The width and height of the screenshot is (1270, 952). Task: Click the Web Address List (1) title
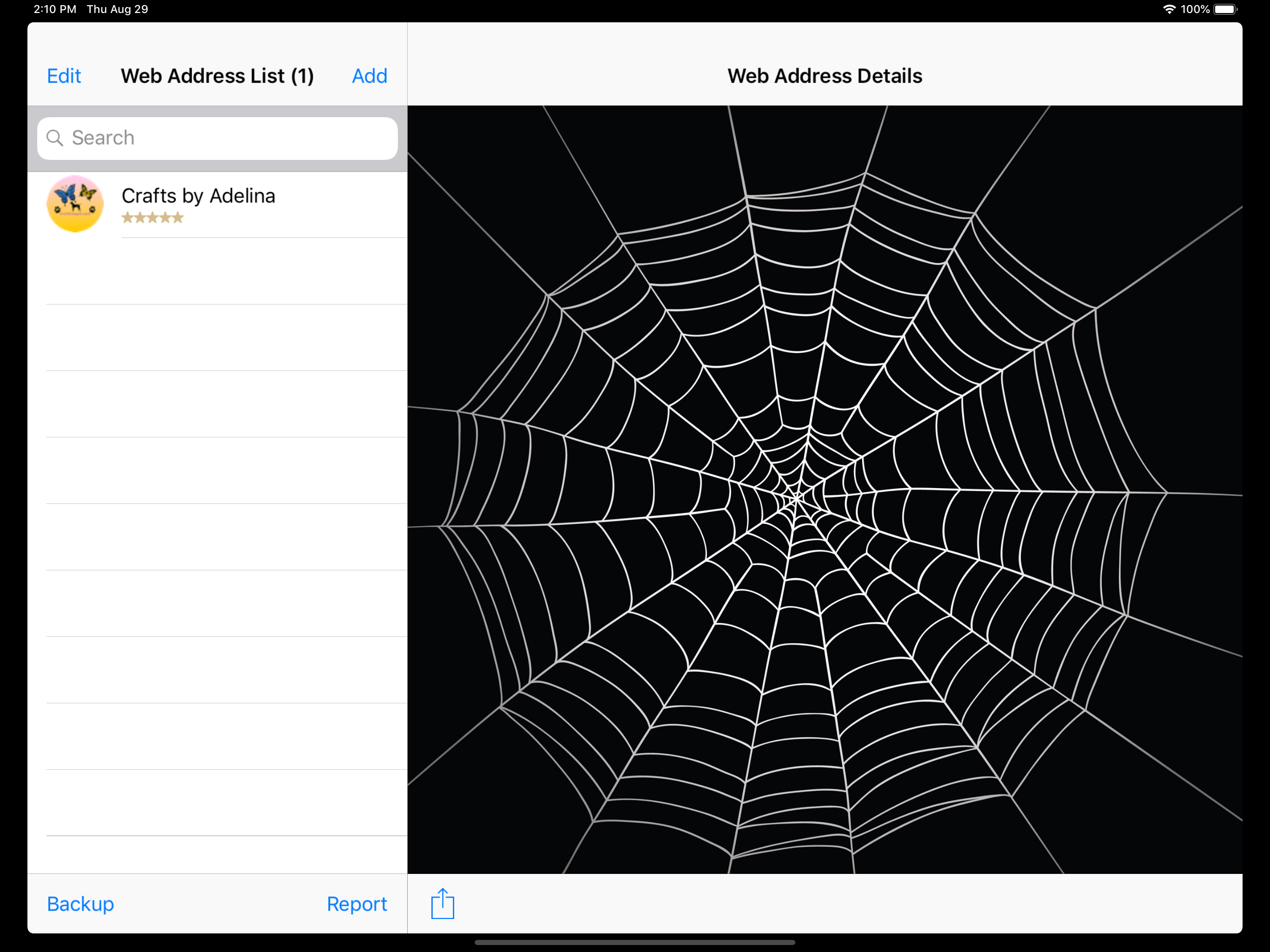(217, 76)
